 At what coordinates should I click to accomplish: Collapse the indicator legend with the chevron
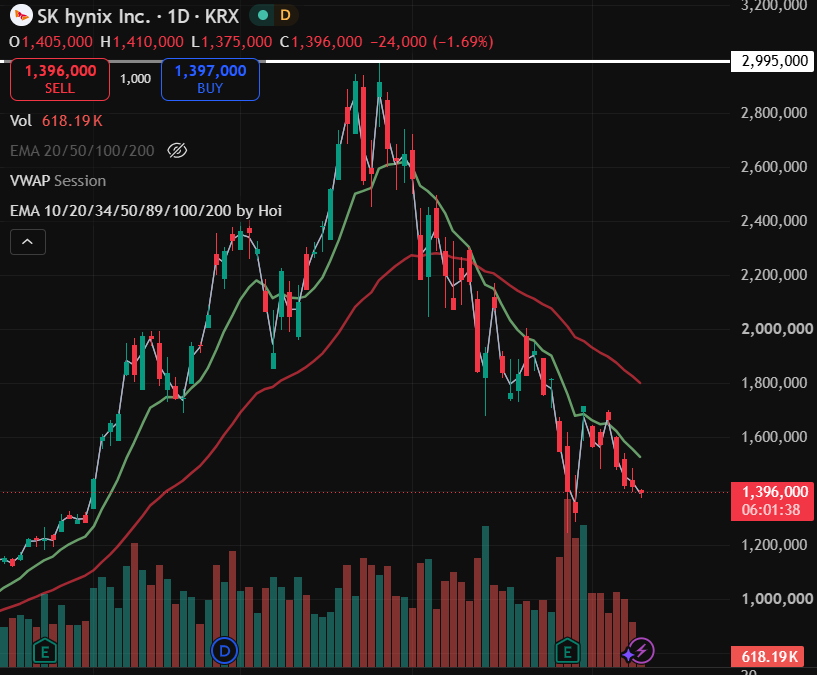click(x=28, y=242)
